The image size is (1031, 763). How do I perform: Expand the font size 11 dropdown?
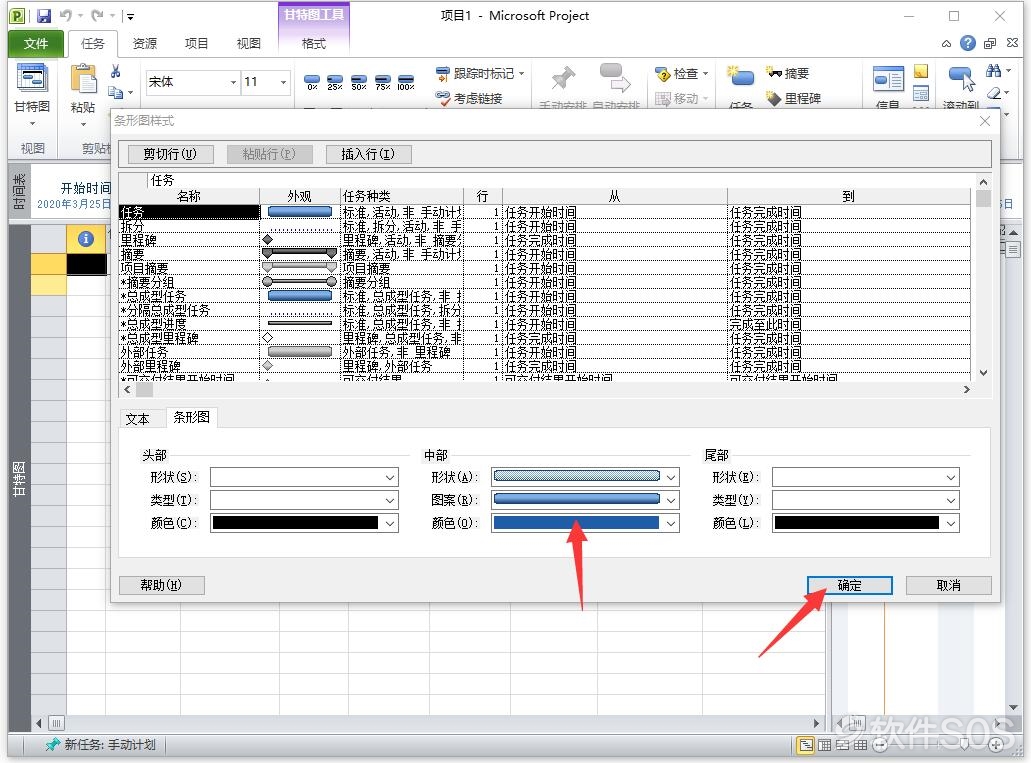pos(283,82)
